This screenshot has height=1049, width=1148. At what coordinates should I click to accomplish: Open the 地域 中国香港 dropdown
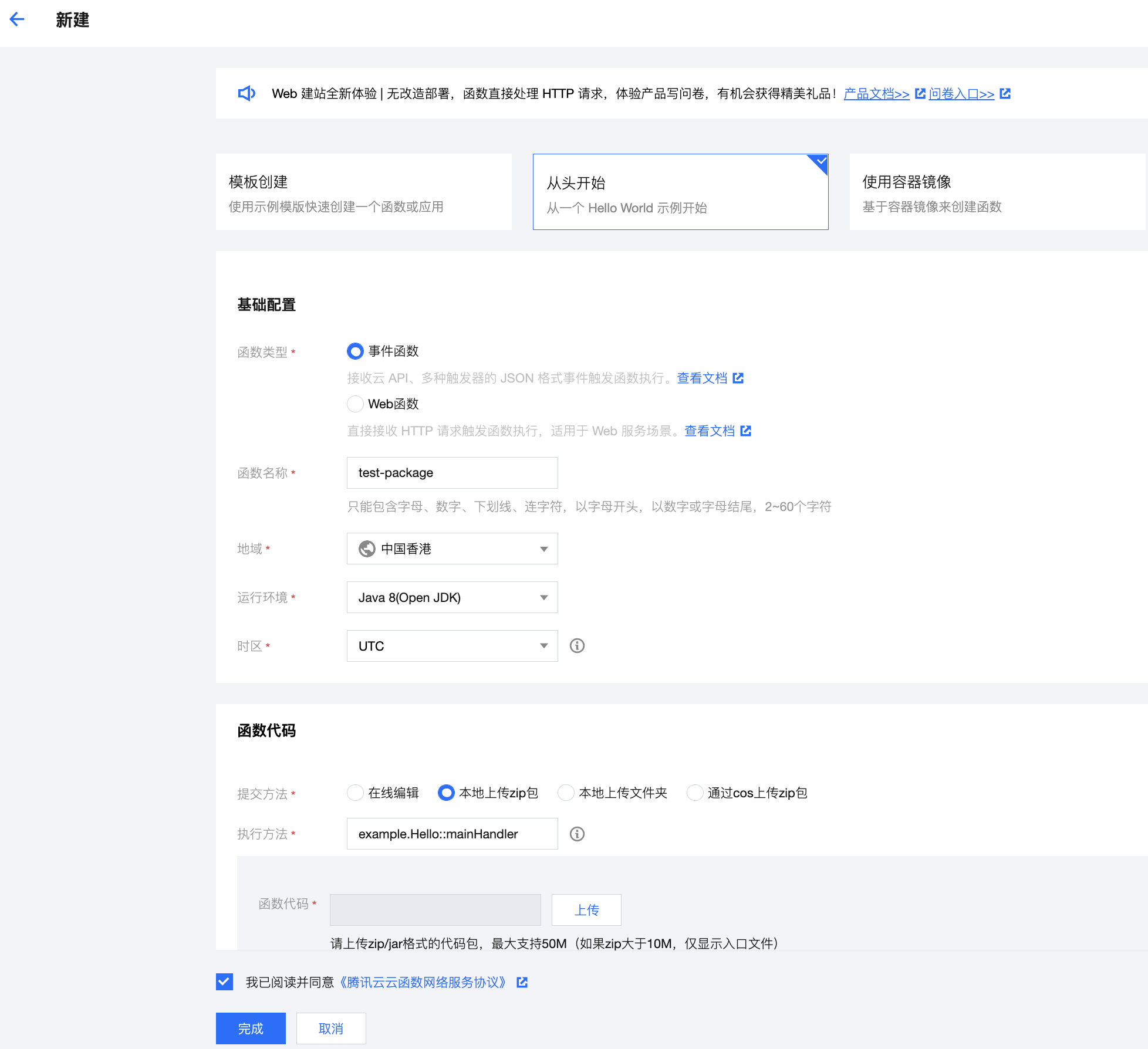pos(453,549)
